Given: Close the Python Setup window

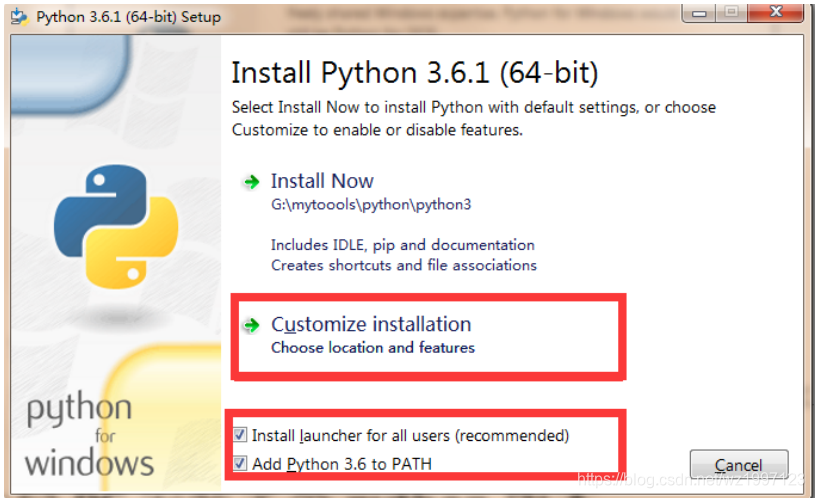Looking at the screenshot, I should [775, 12].
